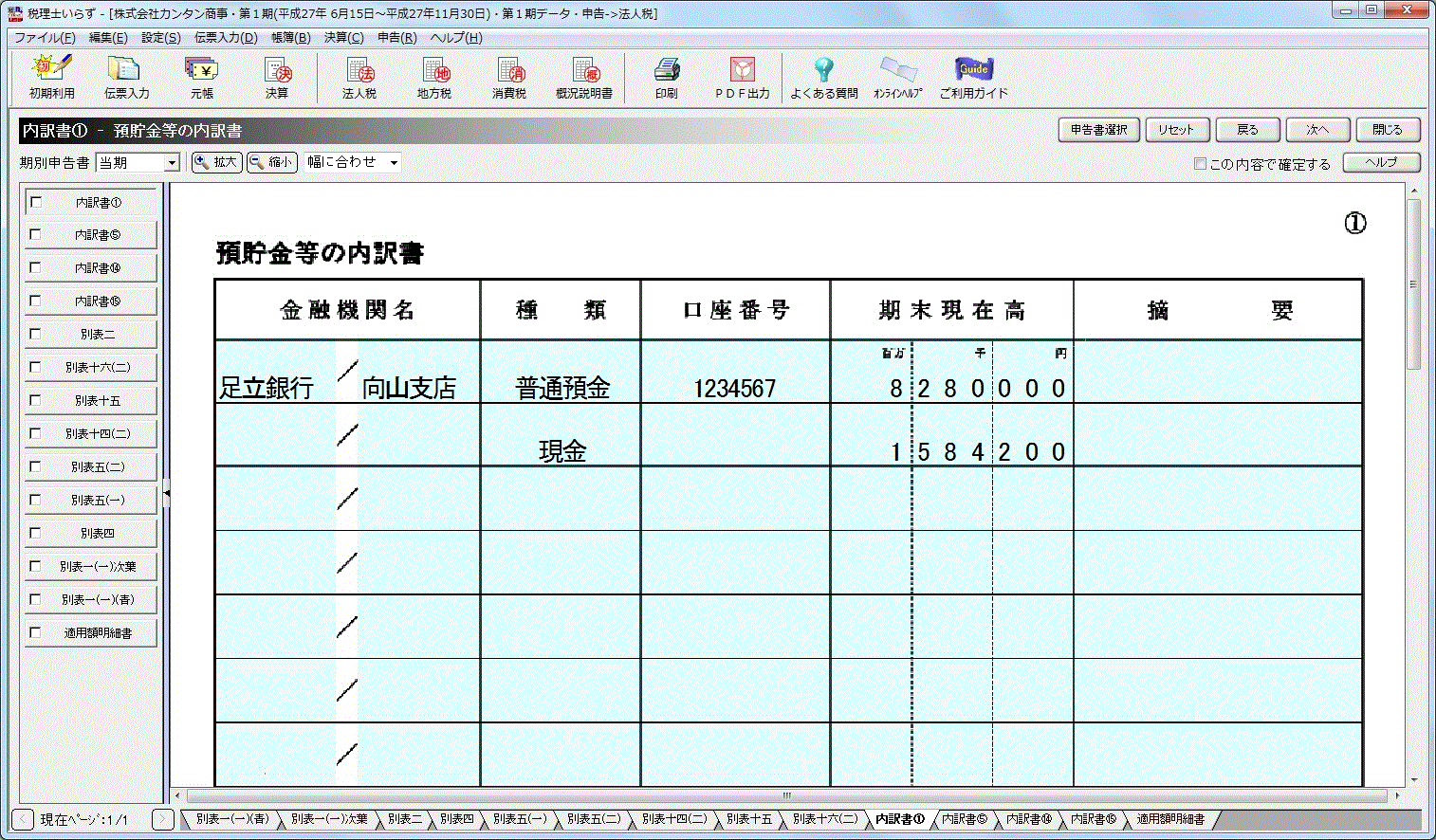Check the 別表二 checkbox in sidebar
Image resolution: width=1436 pixels, height=840 pixels.
36,334
